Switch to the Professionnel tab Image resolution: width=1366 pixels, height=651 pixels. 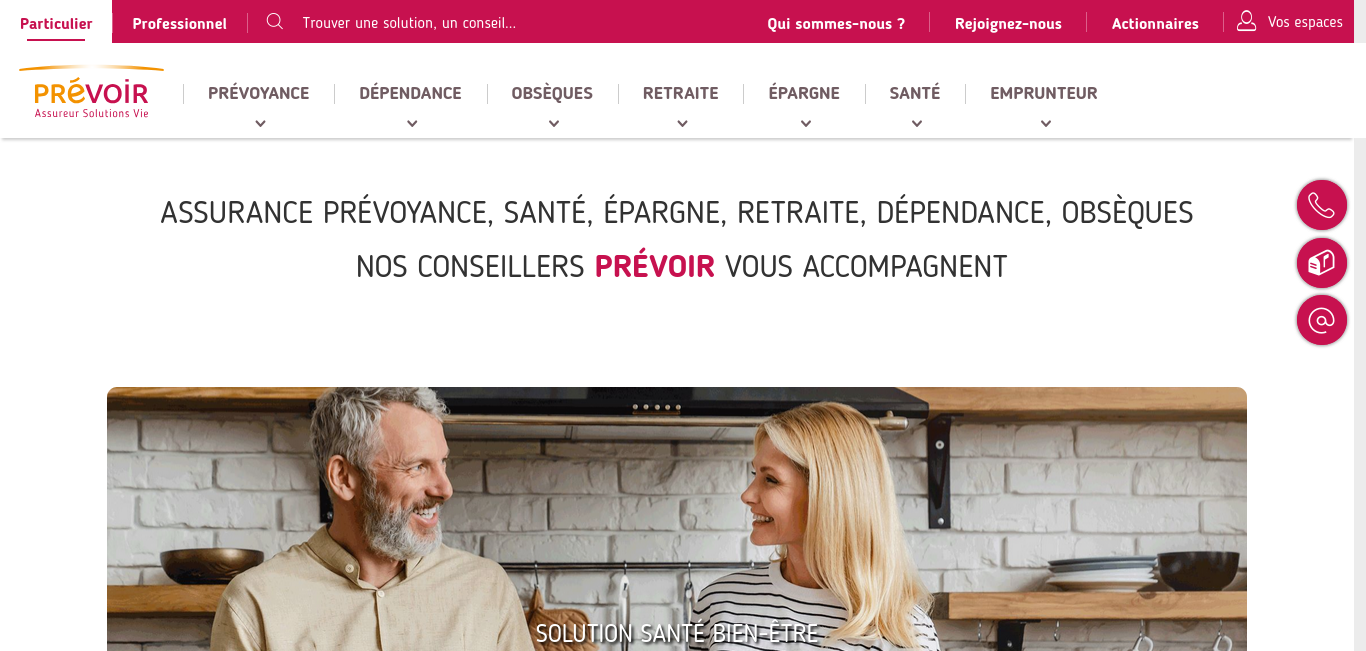(180, 23)
